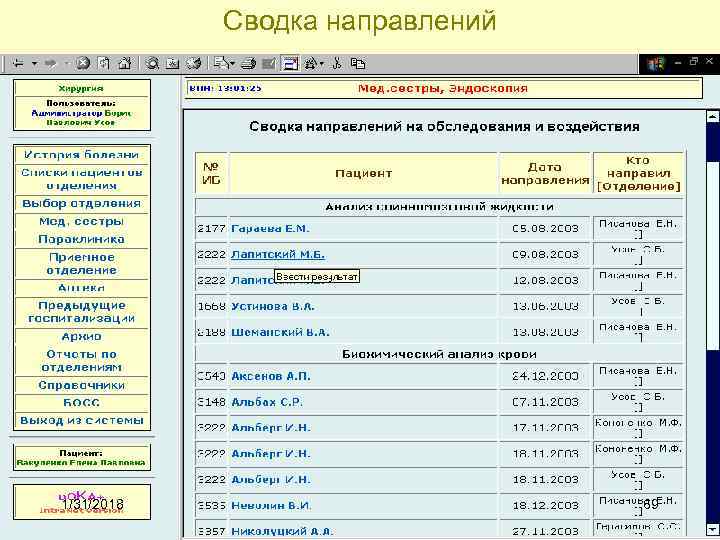Open the Справочники menu item
720x540 pixels.
tap(81, 385)
